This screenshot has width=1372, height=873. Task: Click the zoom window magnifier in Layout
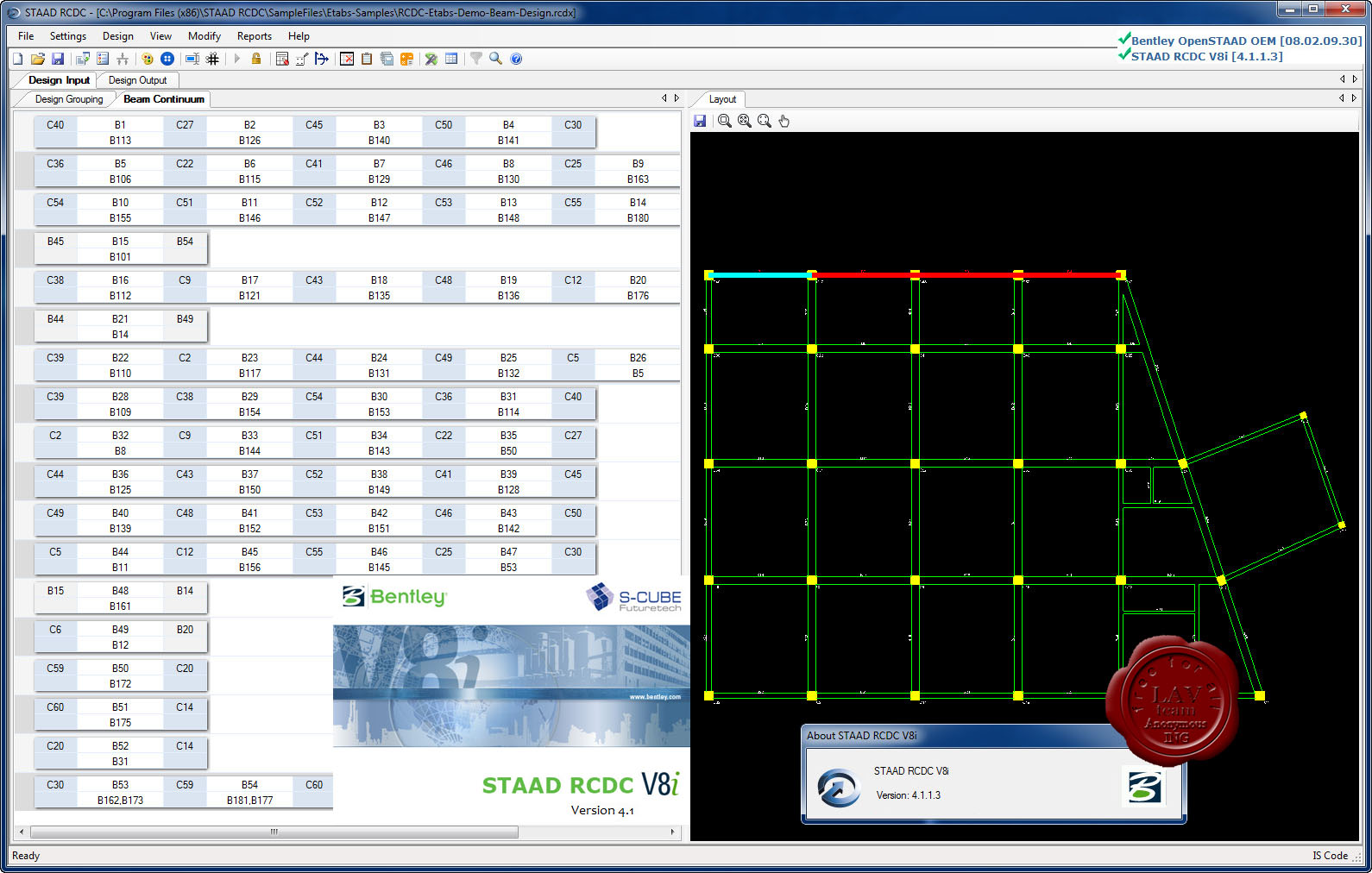click(x=725, y=121)
